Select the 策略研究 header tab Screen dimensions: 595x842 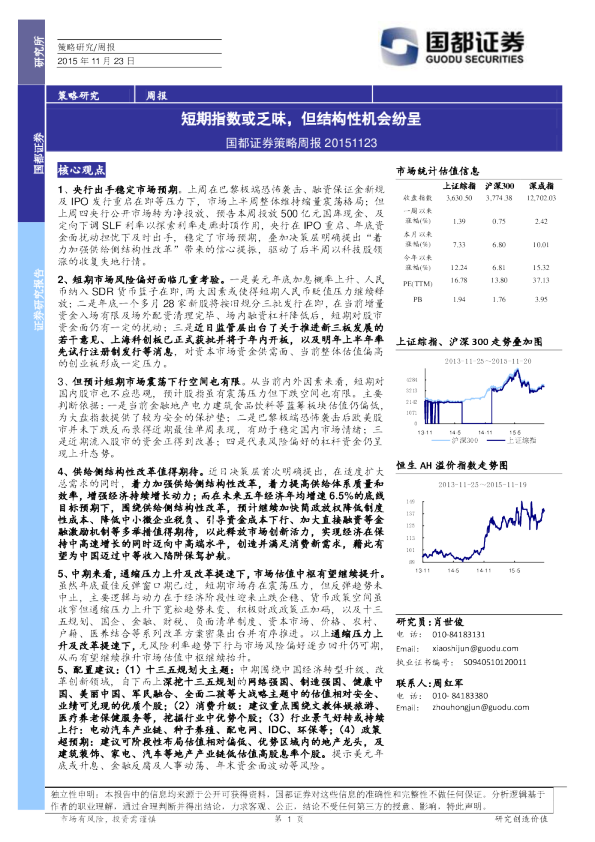(78, 96)
